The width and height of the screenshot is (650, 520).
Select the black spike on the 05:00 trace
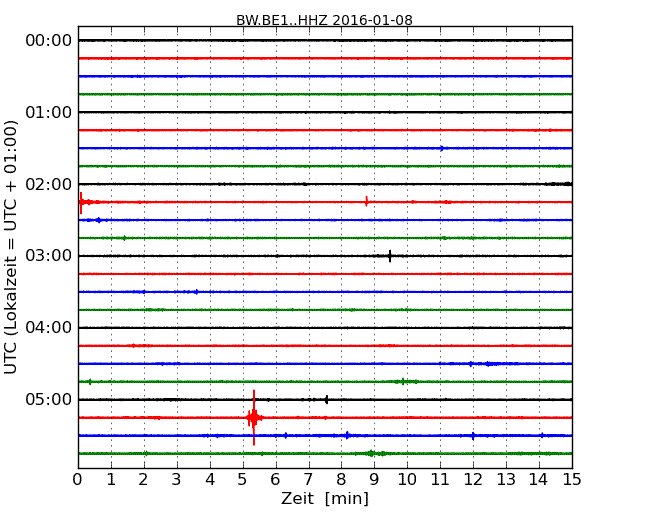point(327,400)
